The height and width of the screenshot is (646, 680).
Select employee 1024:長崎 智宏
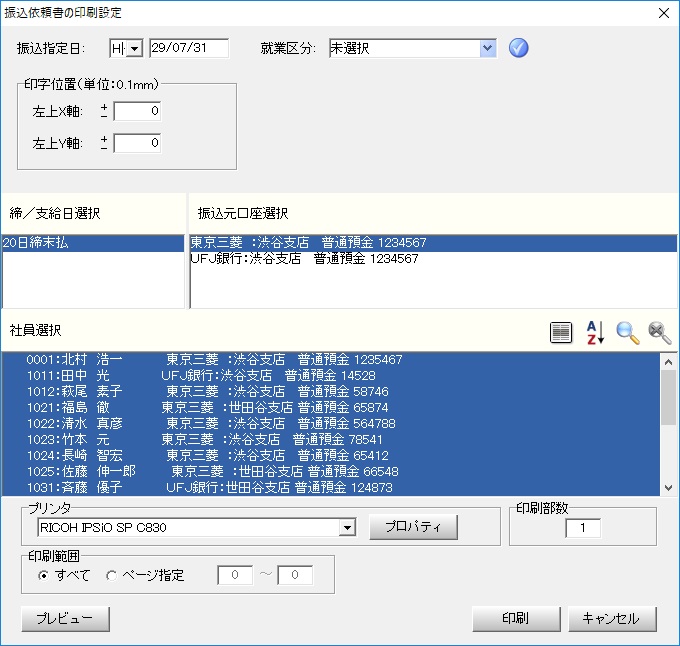331,456
